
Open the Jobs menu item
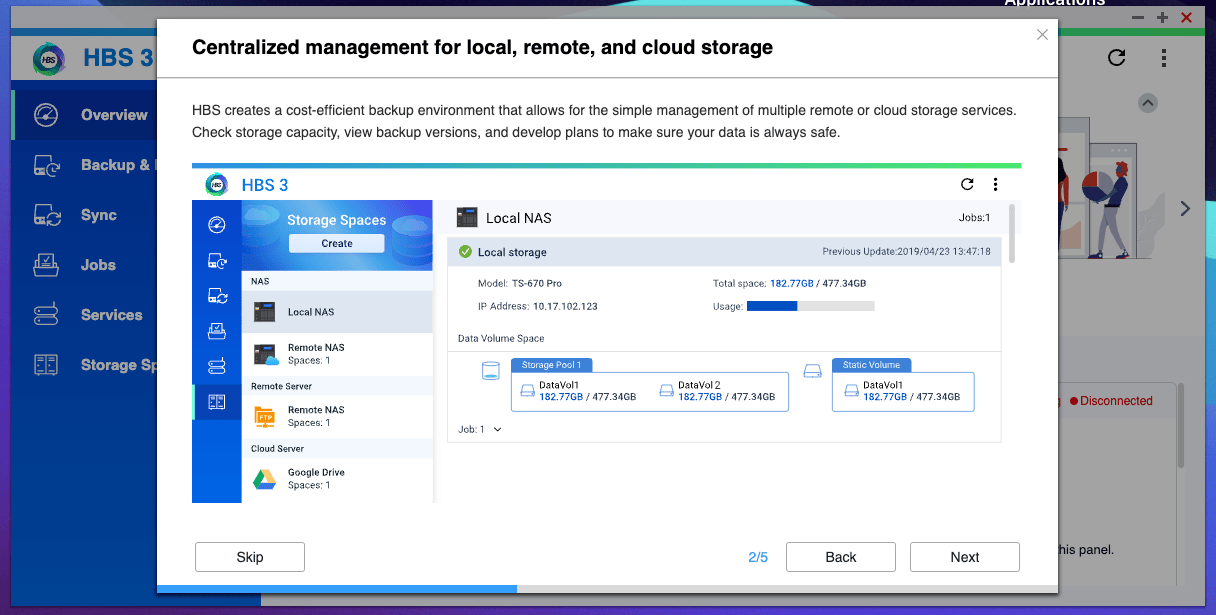click(x=99, y=265)
